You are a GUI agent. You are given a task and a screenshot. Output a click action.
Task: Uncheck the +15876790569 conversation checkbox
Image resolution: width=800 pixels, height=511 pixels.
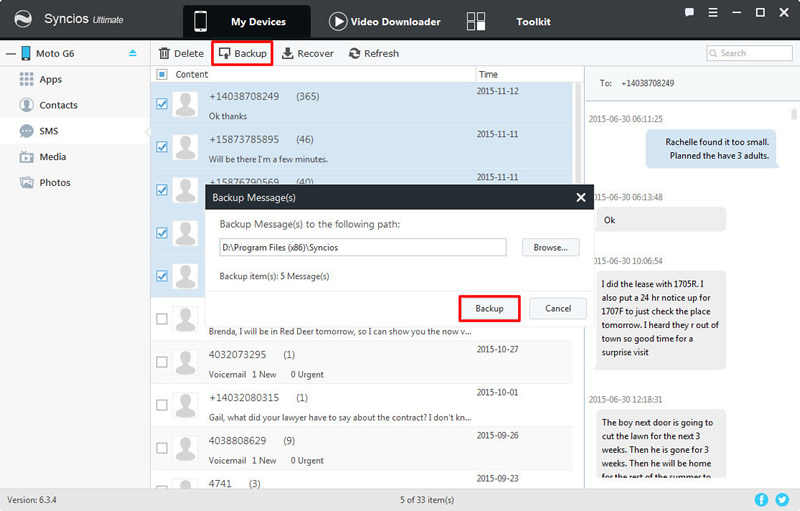click(162, 190)
